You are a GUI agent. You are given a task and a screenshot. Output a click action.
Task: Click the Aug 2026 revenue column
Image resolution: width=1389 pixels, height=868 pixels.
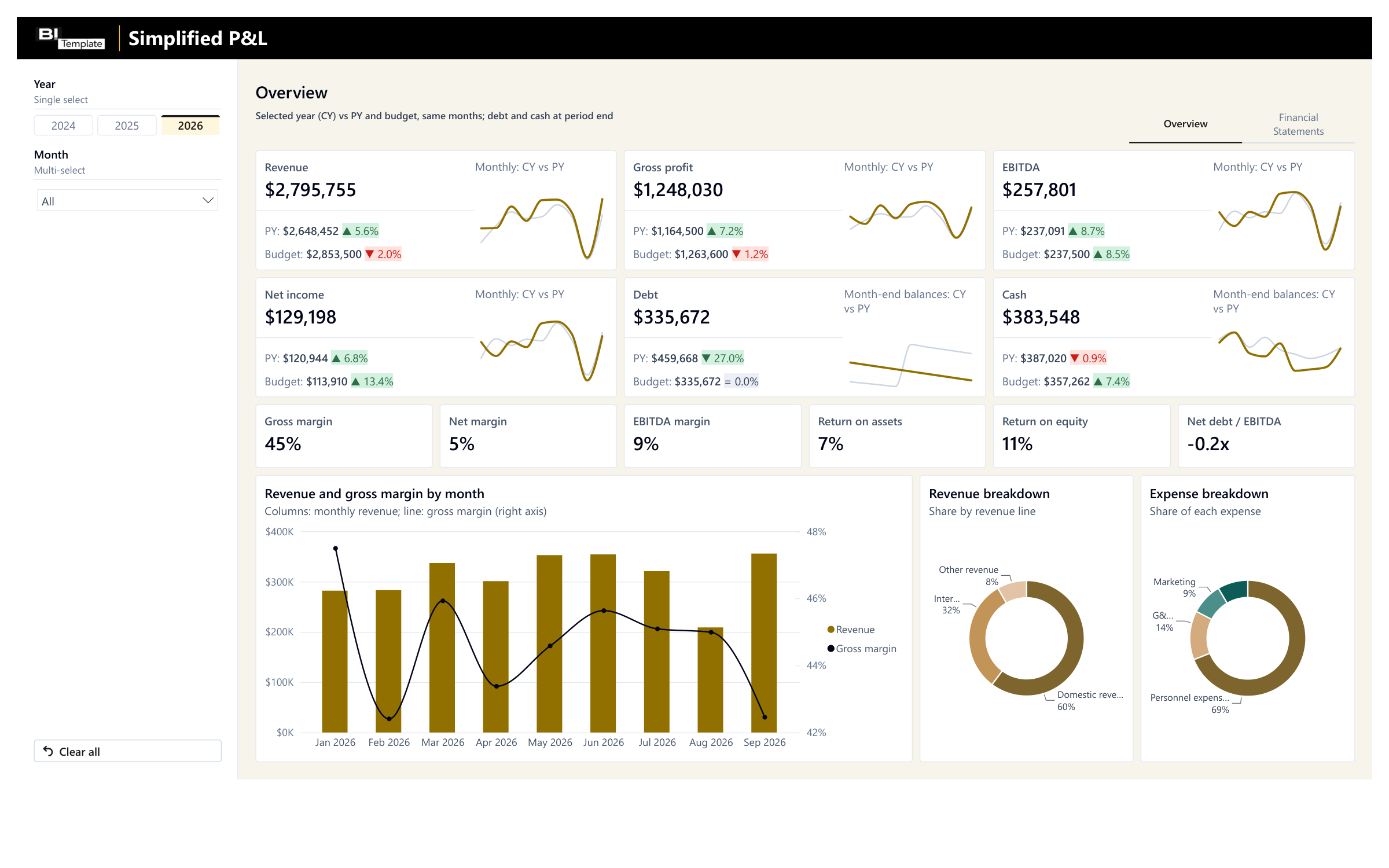click(710, 680)
